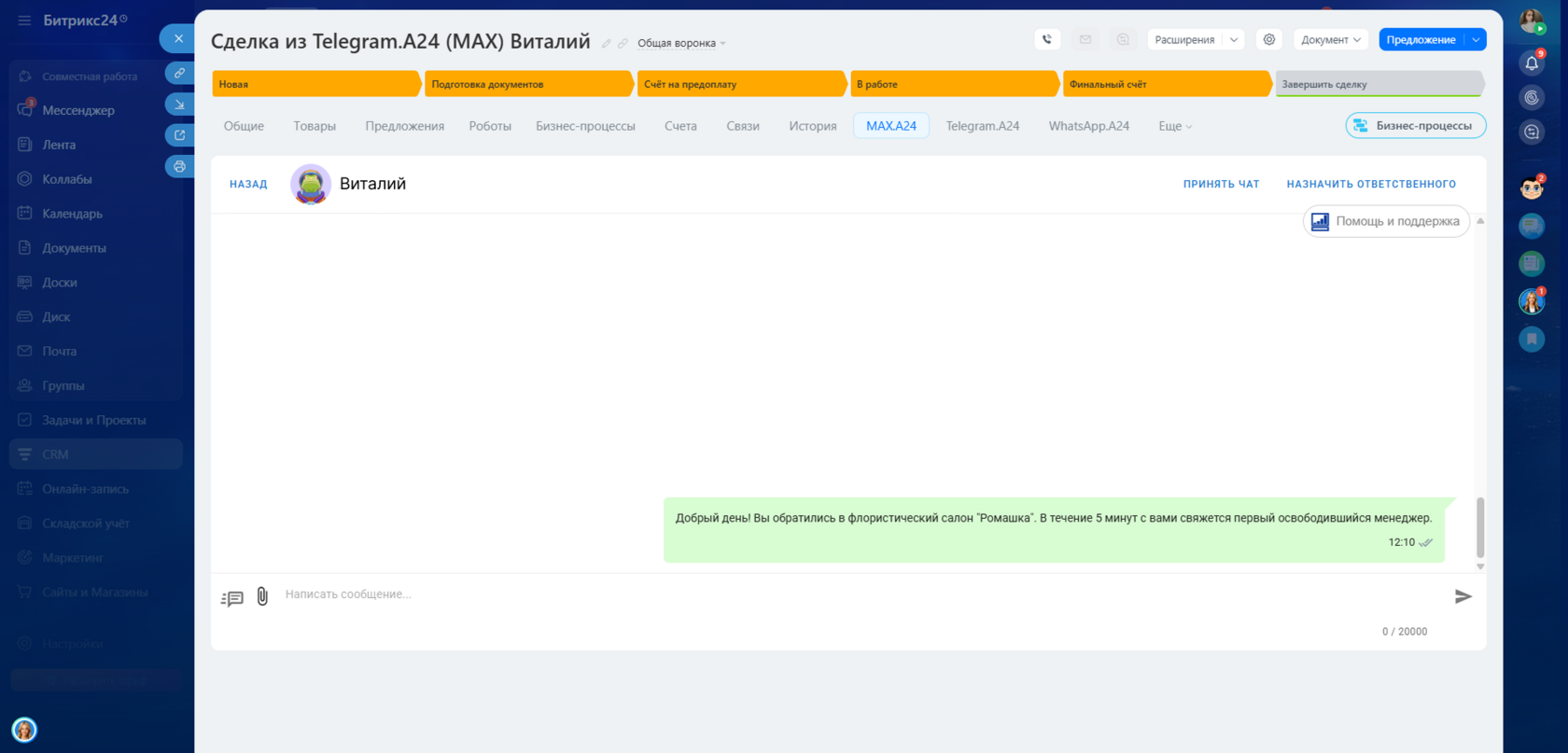
Task: Open deal settings with the gear icon
Action: pos(1269,39)
